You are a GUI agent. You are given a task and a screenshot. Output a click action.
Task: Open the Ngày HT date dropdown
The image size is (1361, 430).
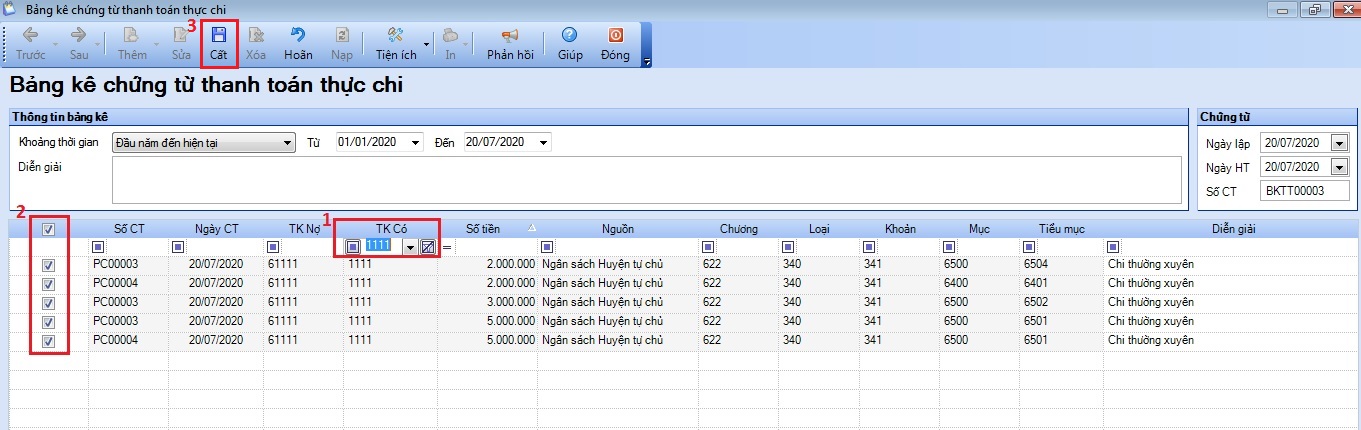coord(1340,167)
